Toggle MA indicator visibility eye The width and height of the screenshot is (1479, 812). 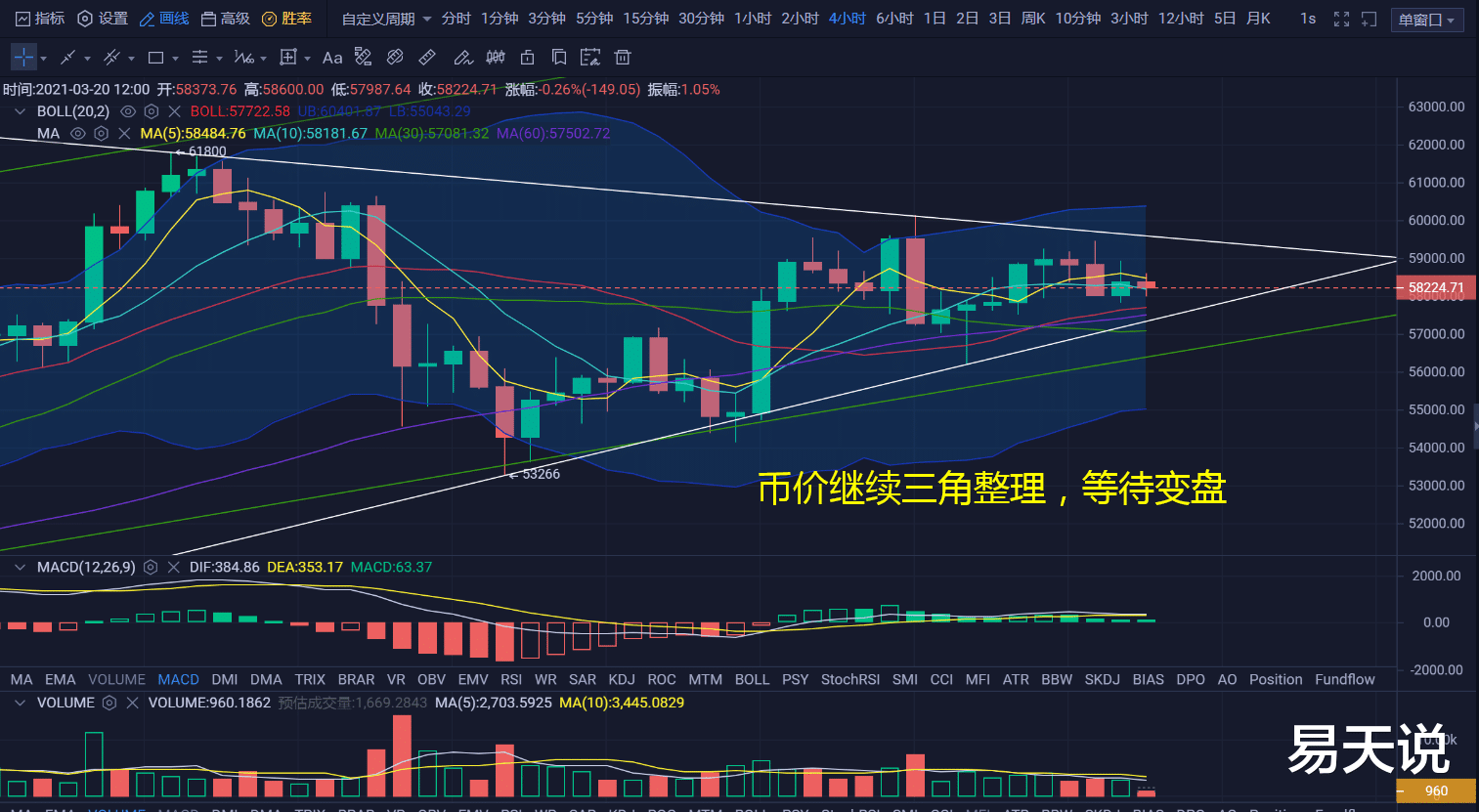click(78, 133)
